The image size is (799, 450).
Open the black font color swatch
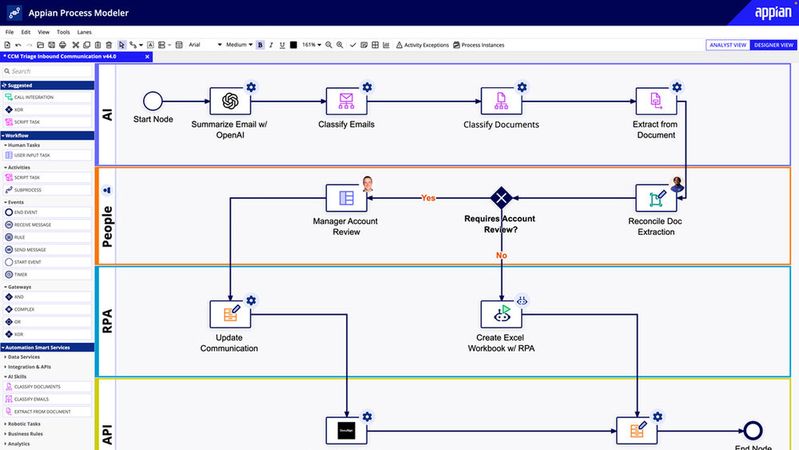coord(293,45)
